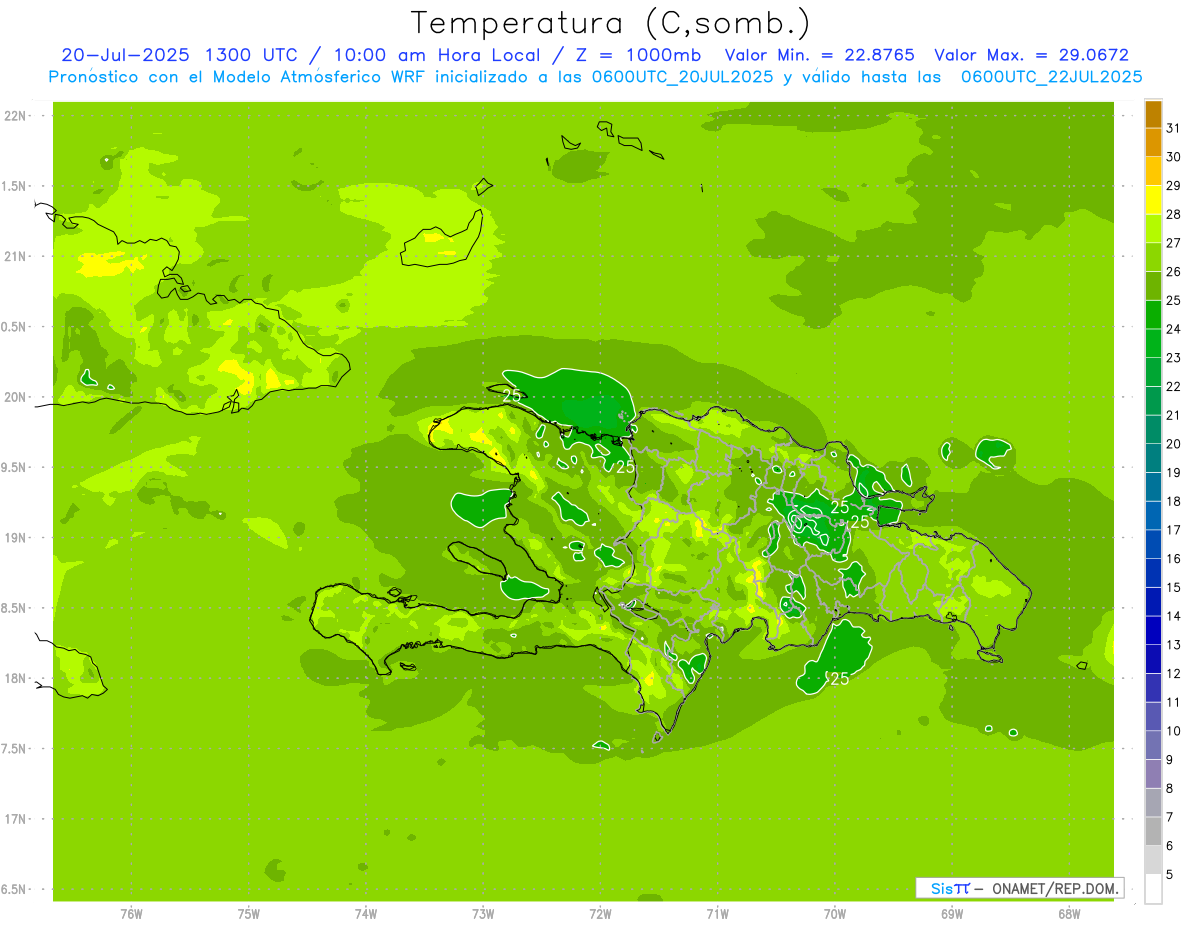Click the 72W longitude axis label
Viewport: 1200px width, 927px height.
click(x=600, y=914)
